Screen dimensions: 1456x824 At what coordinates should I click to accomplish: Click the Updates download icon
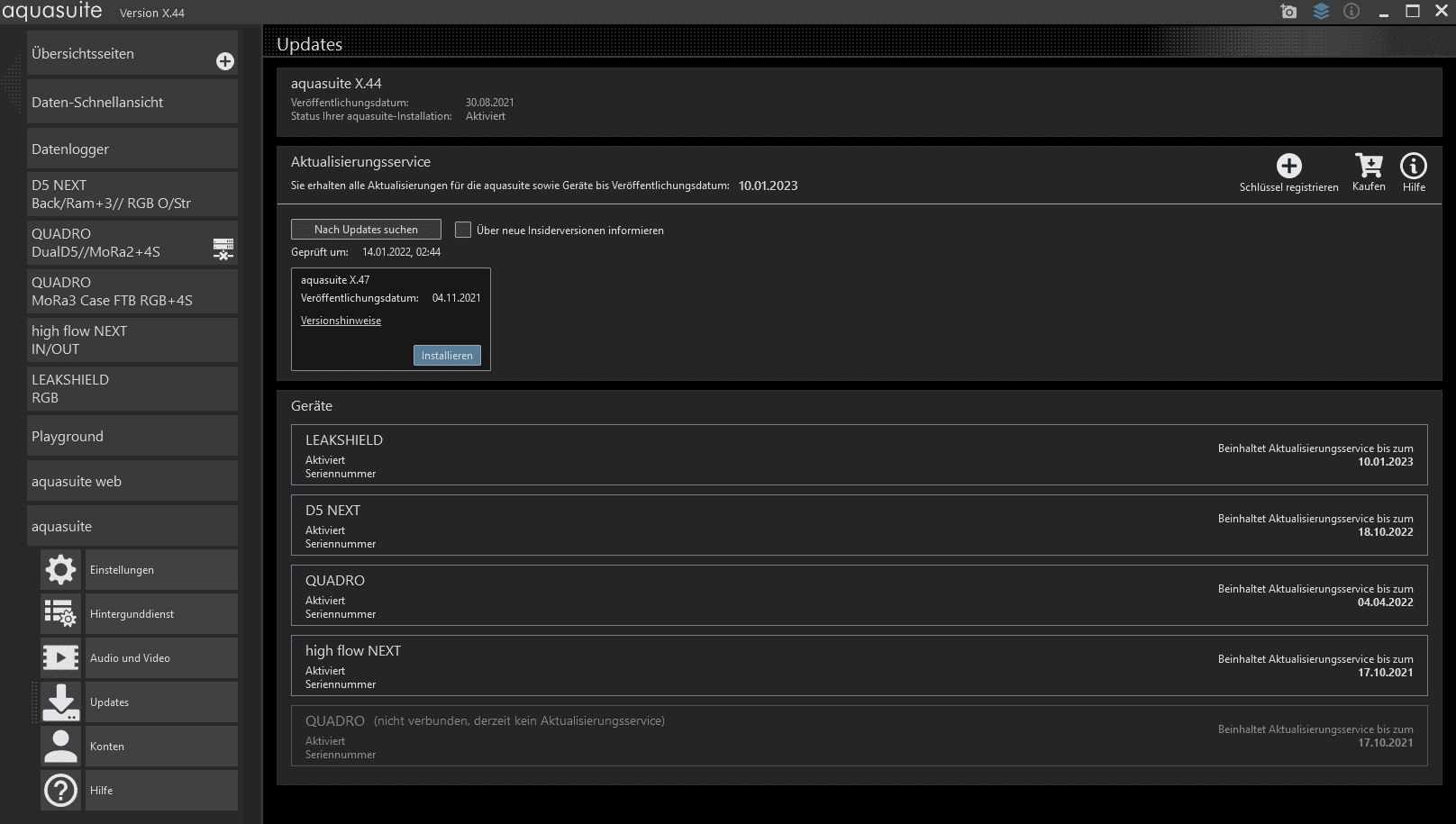click(61, 702)
